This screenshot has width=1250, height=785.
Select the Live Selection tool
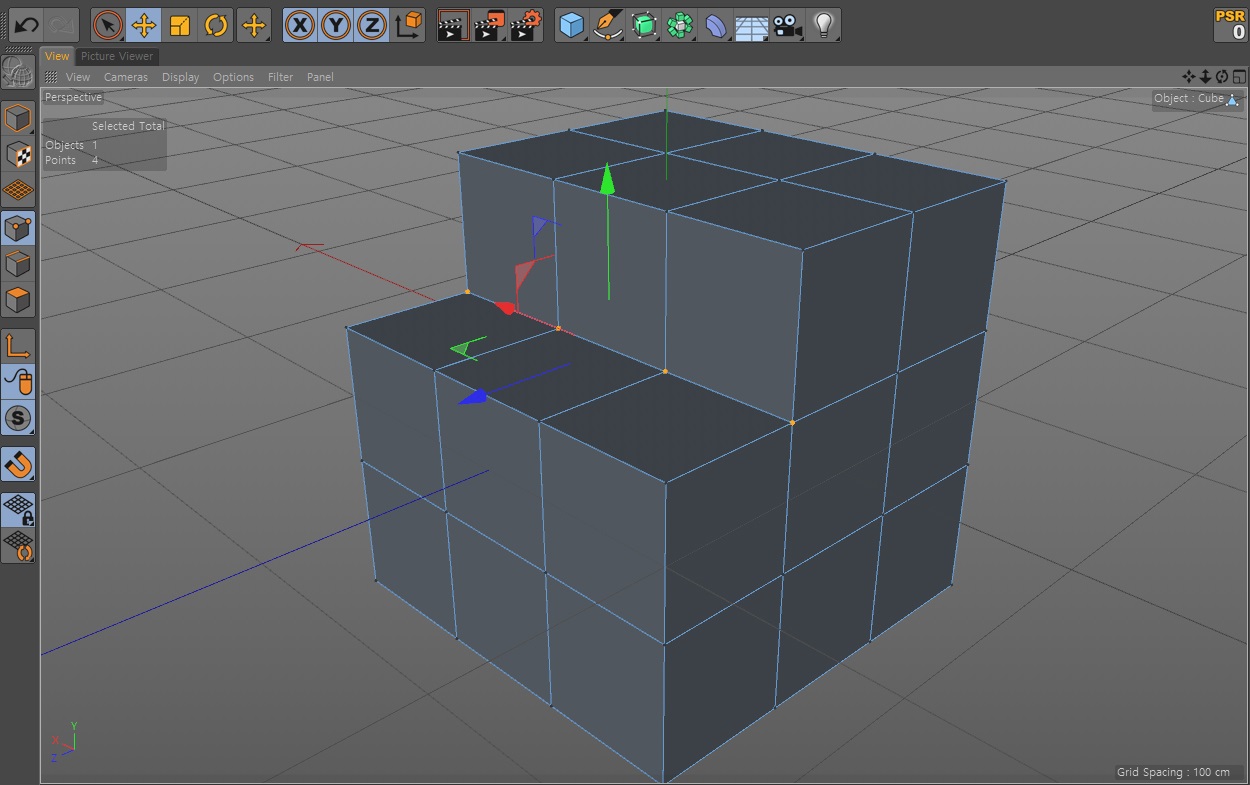(x=108, y=25)
